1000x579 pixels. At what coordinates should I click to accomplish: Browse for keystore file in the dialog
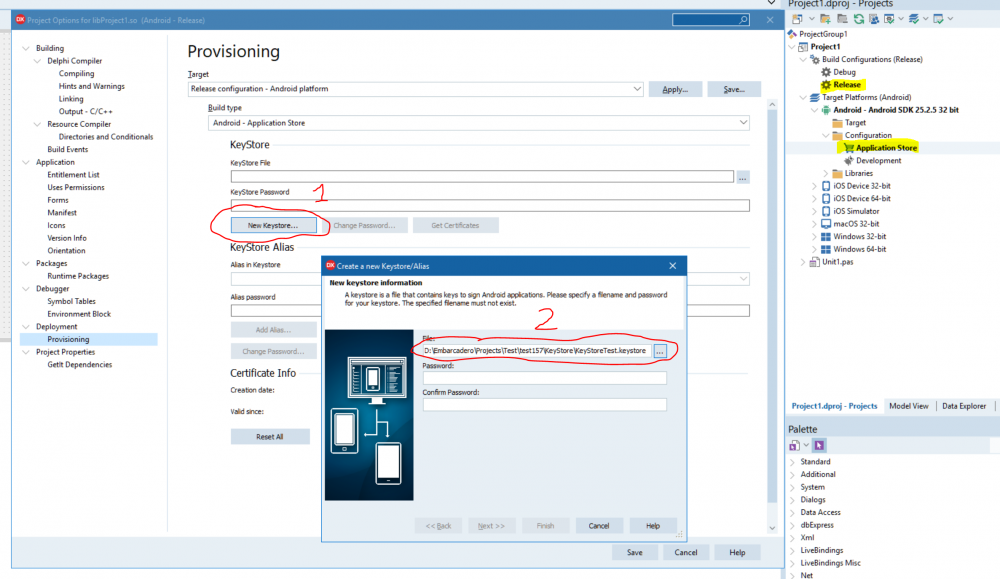660,351
